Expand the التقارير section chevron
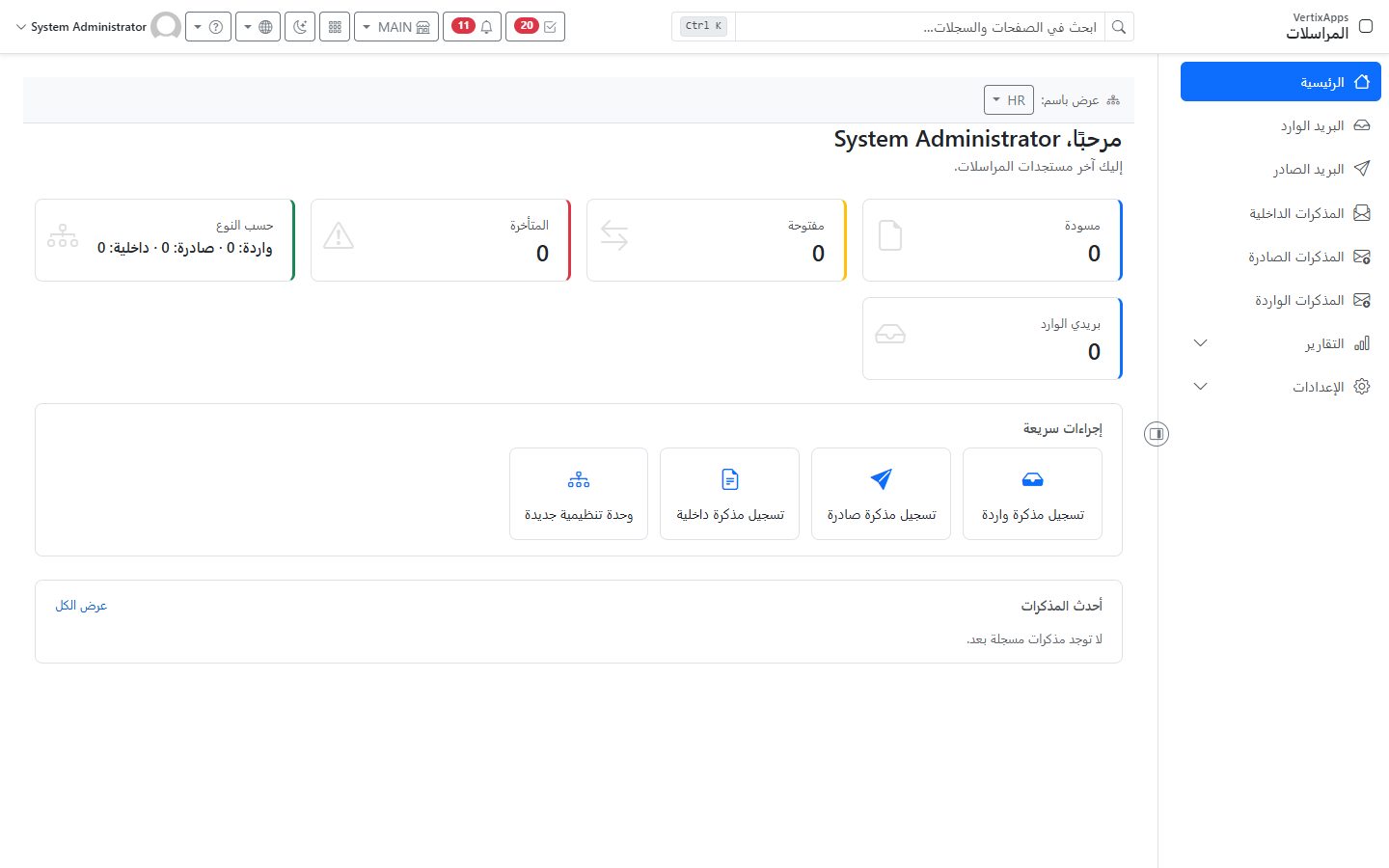This screenshot has width=1389, height=868. click(x=1201, y=343)
